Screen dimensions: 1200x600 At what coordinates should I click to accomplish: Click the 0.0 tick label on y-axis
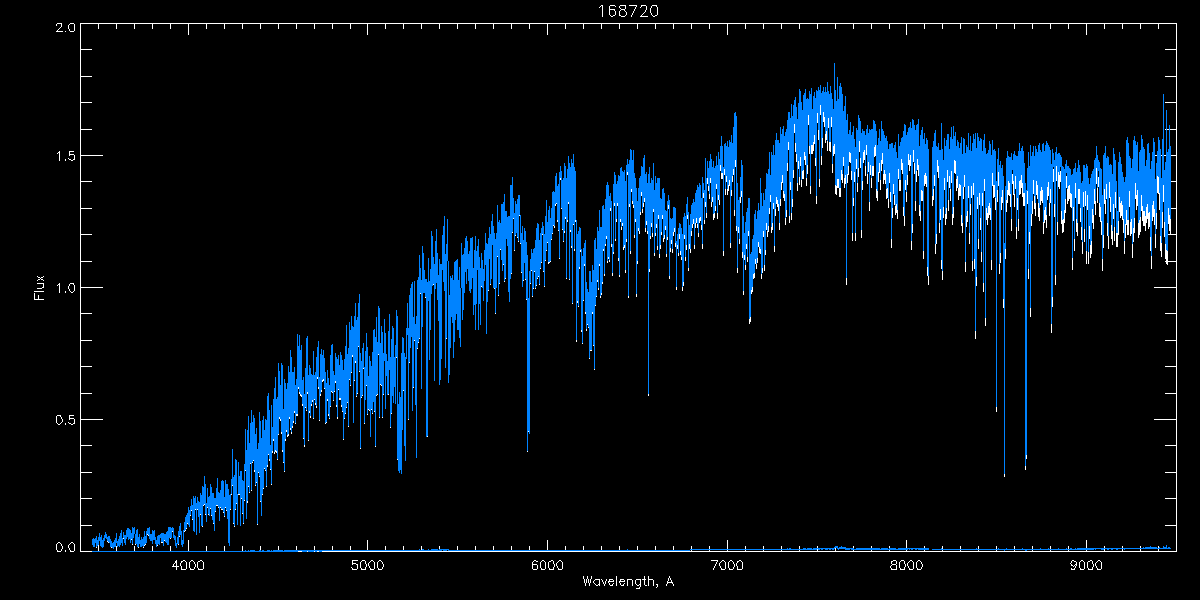[63, 548]
